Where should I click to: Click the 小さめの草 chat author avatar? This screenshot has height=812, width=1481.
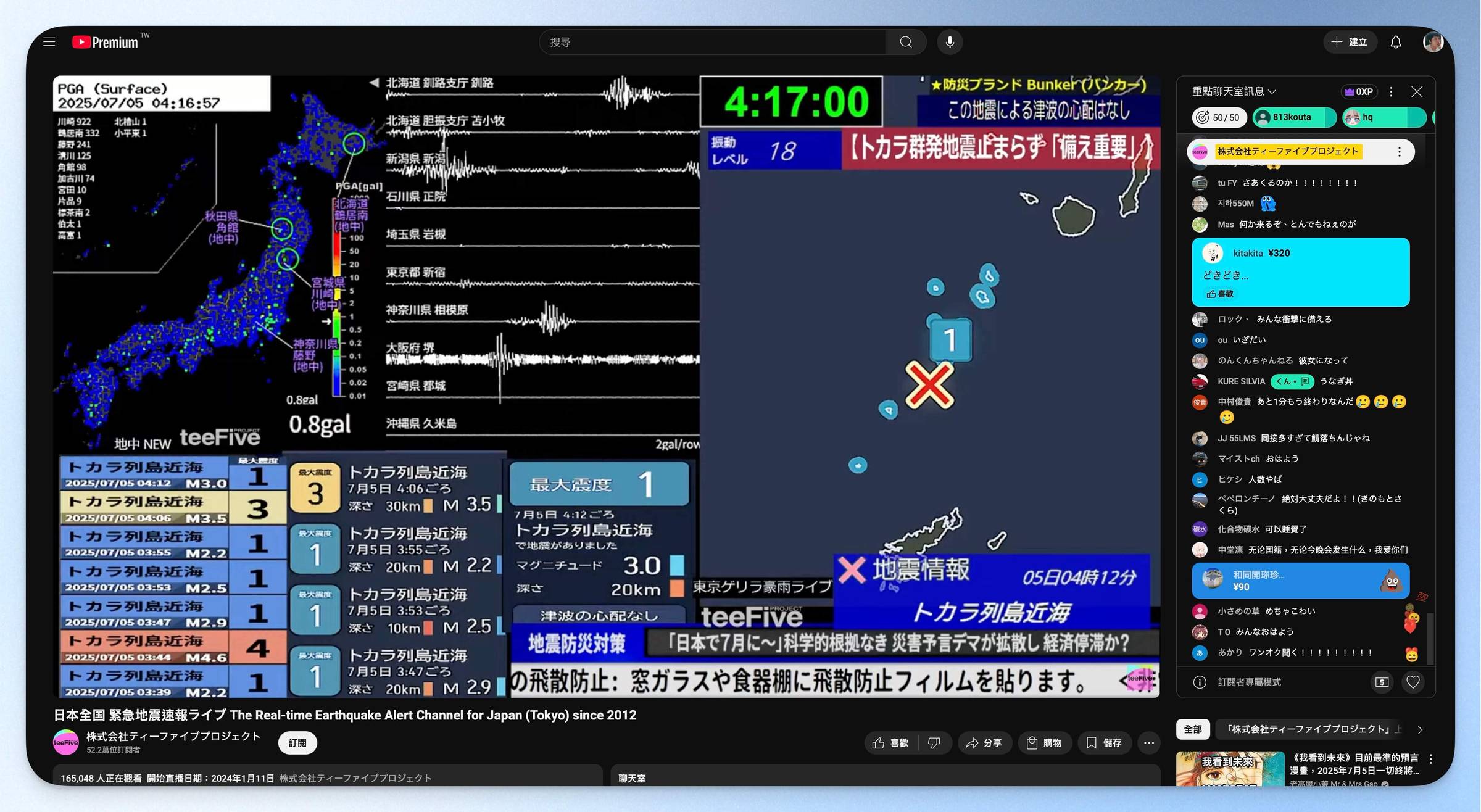coord(1199,611)
